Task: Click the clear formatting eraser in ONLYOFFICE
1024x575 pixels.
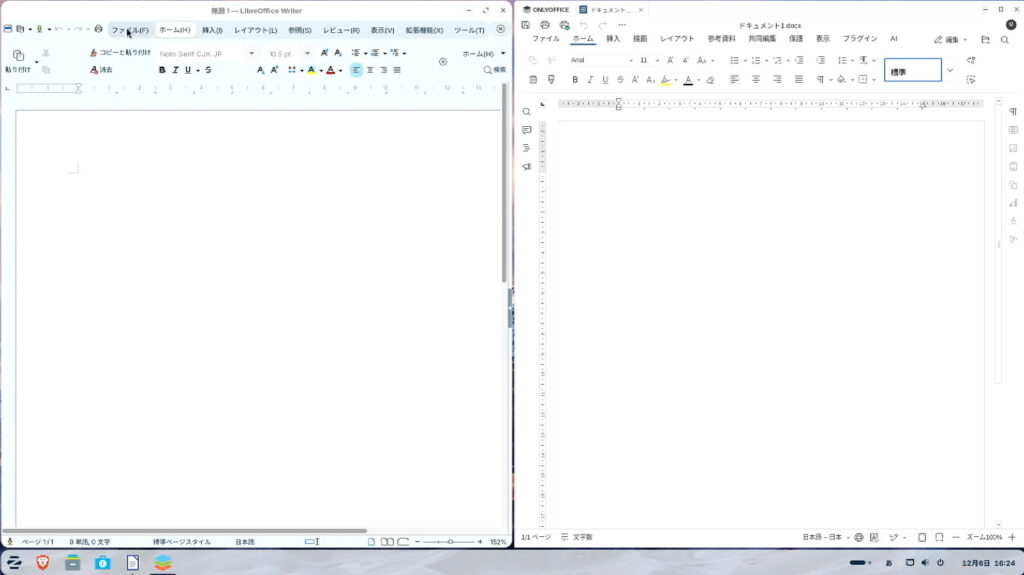Action: tap(710, 79)
